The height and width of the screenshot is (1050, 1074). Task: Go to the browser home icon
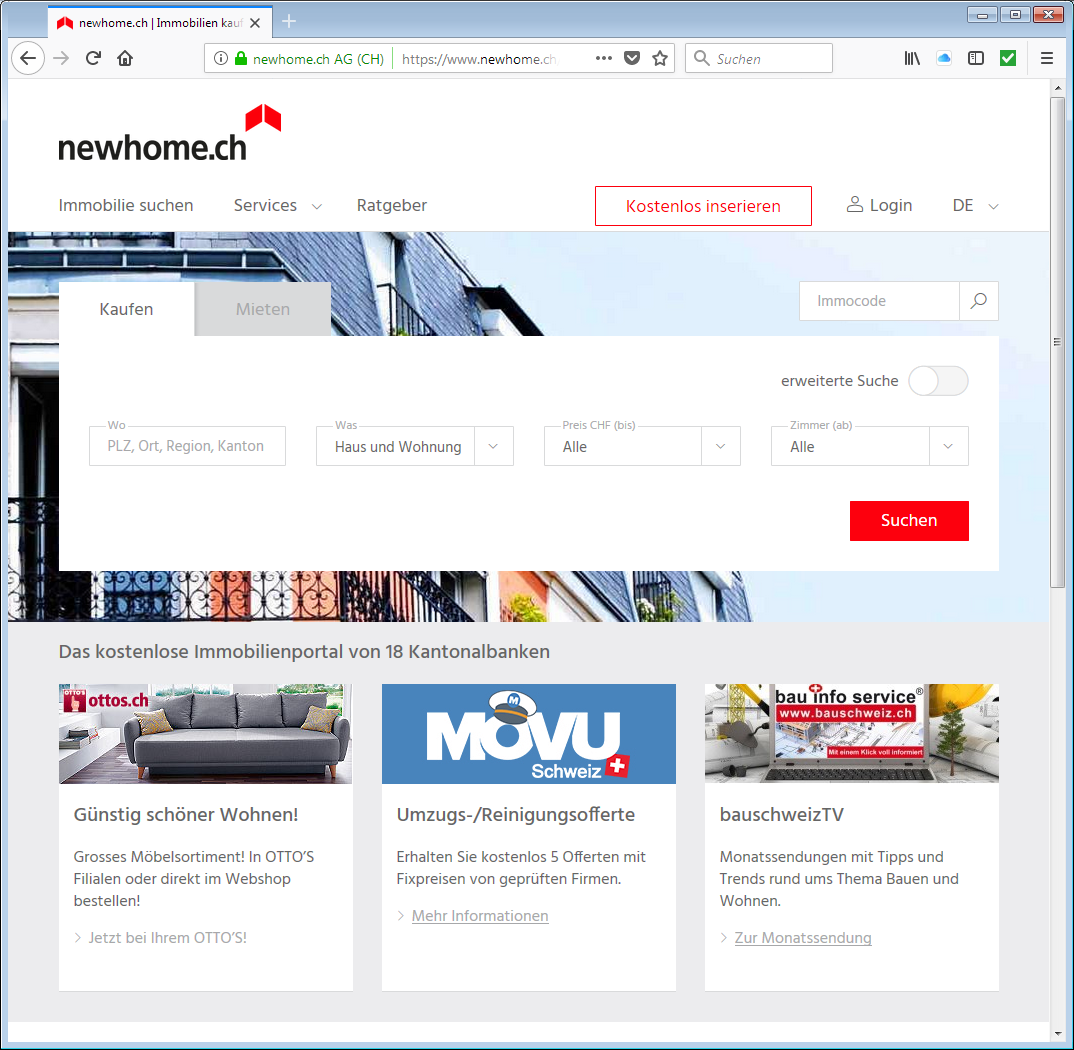[x=125, y=59]
